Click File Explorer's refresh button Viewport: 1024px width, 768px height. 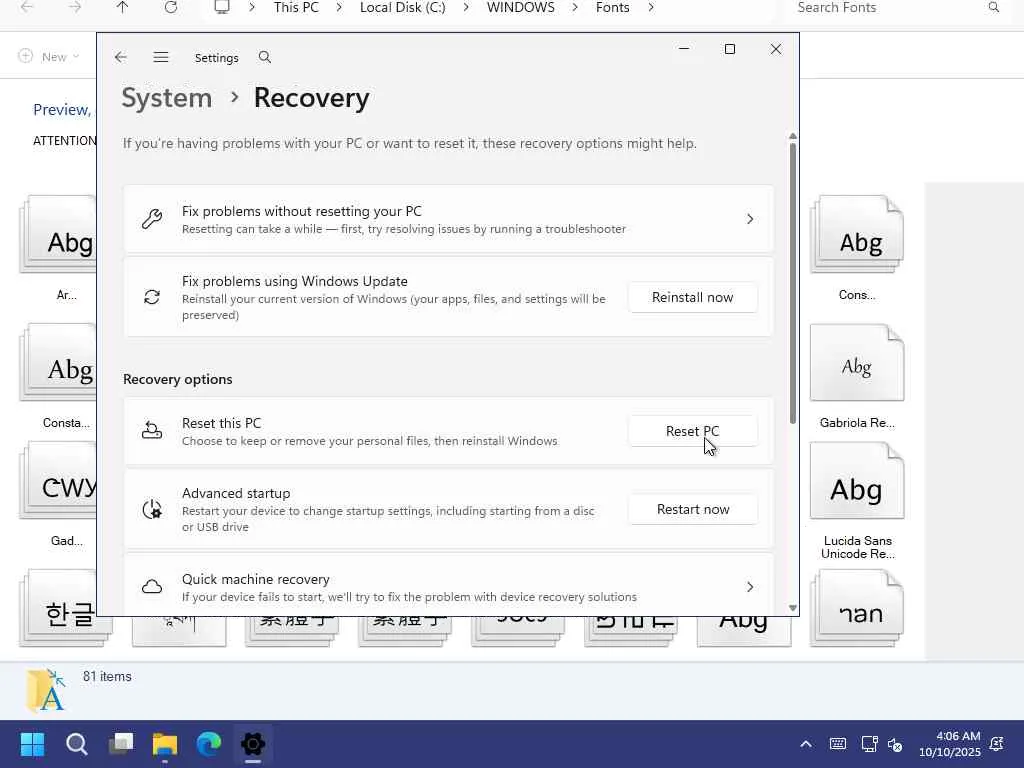pyautogui.click(x=170, y=7)
